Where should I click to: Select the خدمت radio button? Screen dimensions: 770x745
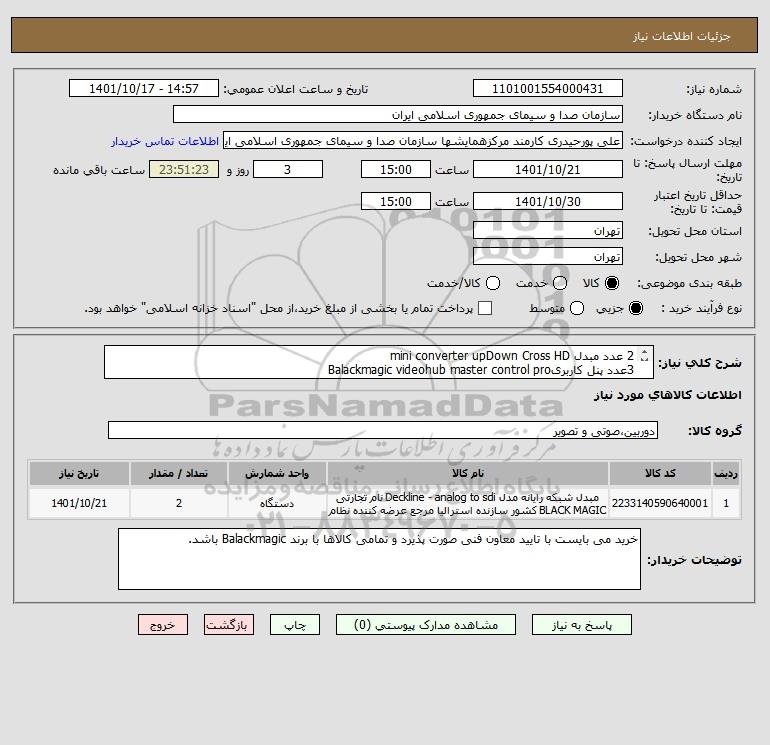pos(560,283)
